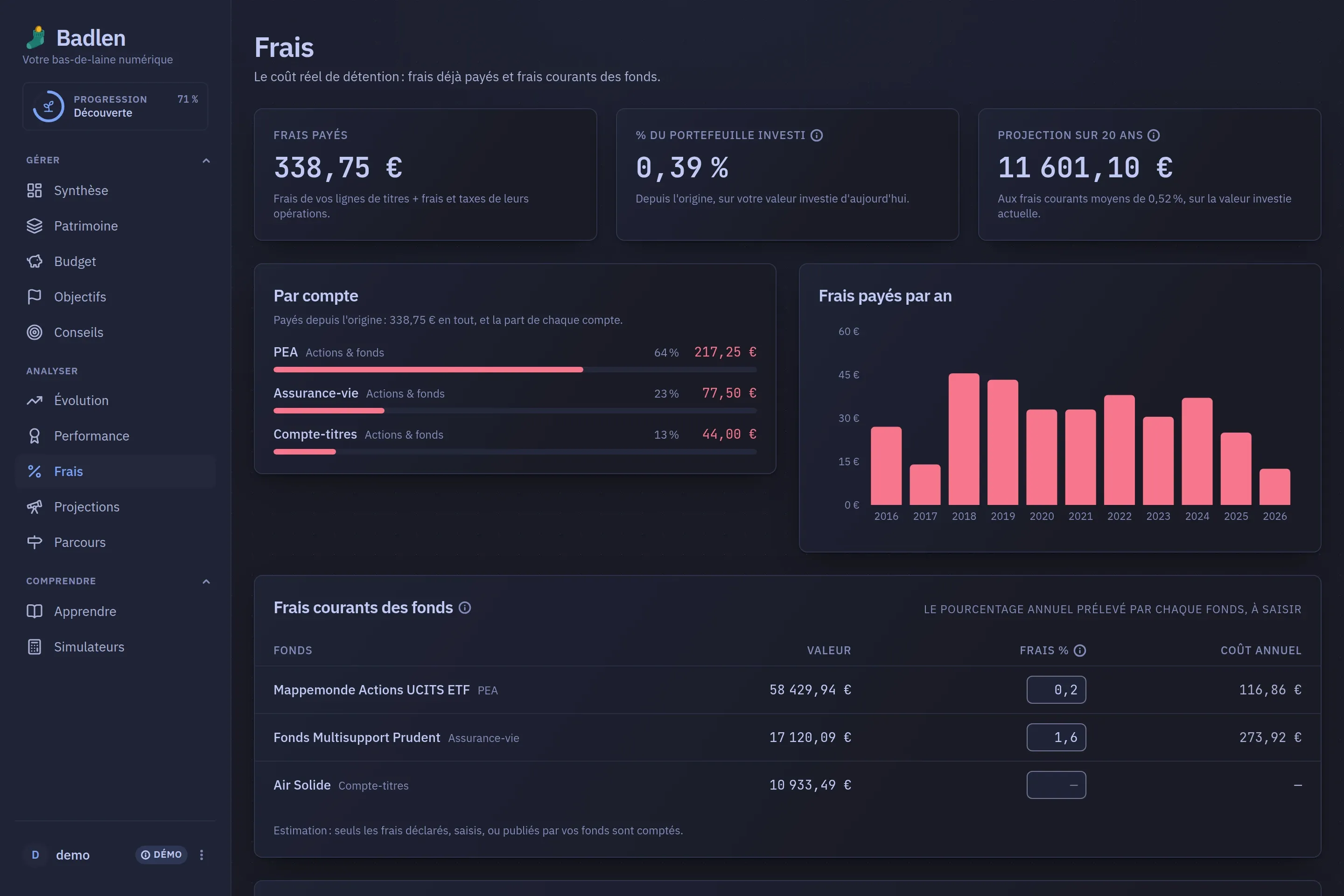Click info icon next to % du portefeuille investi

pyautogui.click(x=817, y=135)
